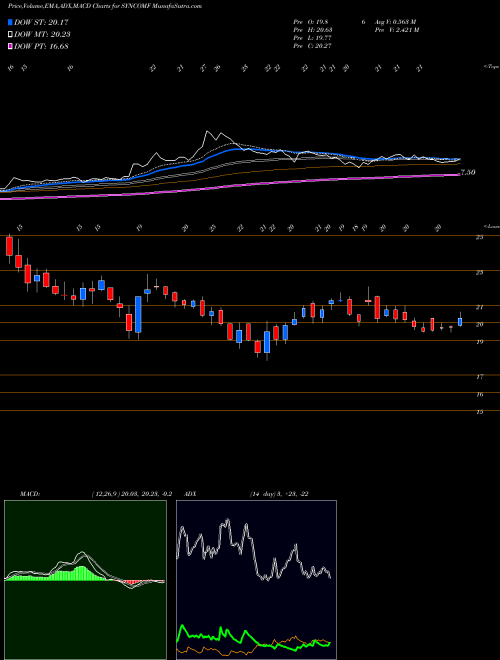Click the ADX (14 day) parameter values
The image size is (500, 660).
pos(279,494)
